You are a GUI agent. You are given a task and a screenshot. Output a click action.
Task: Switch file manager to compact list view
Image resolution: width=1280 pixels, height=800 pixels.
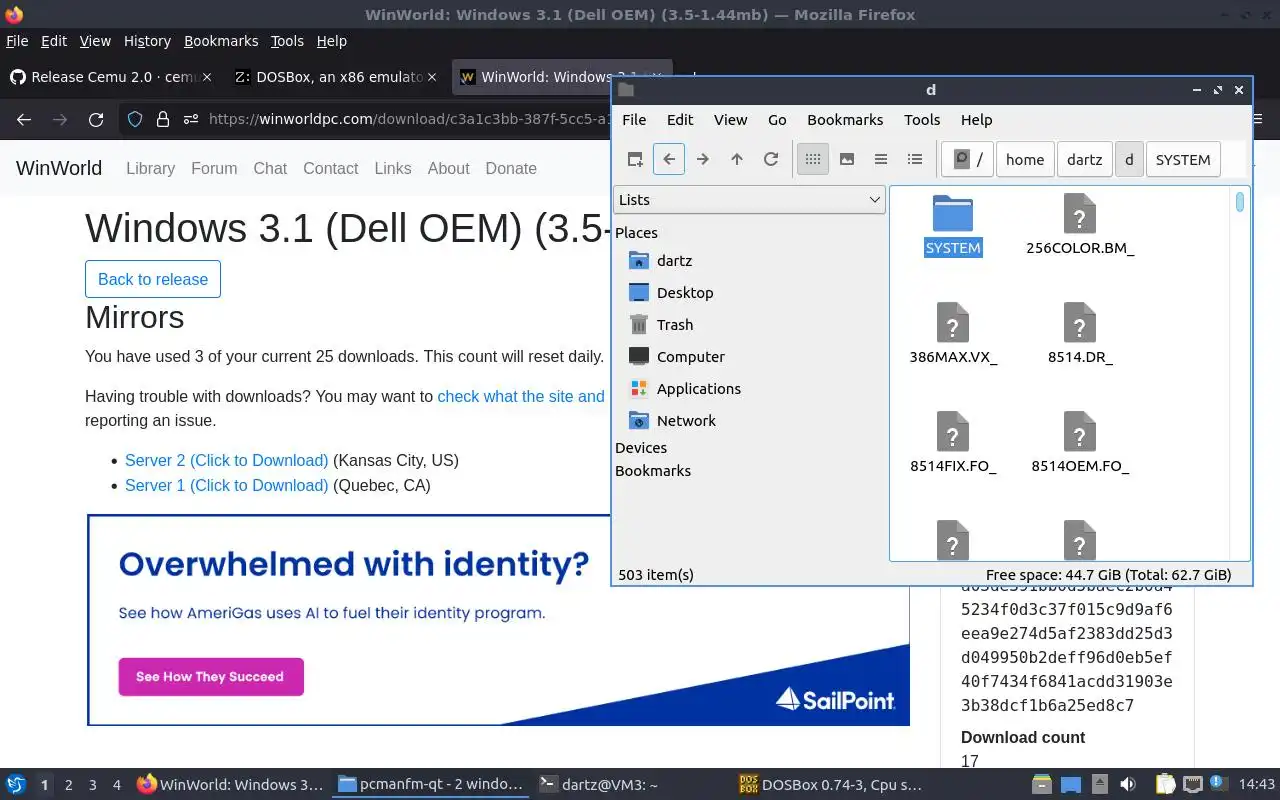tap(881, 159)
